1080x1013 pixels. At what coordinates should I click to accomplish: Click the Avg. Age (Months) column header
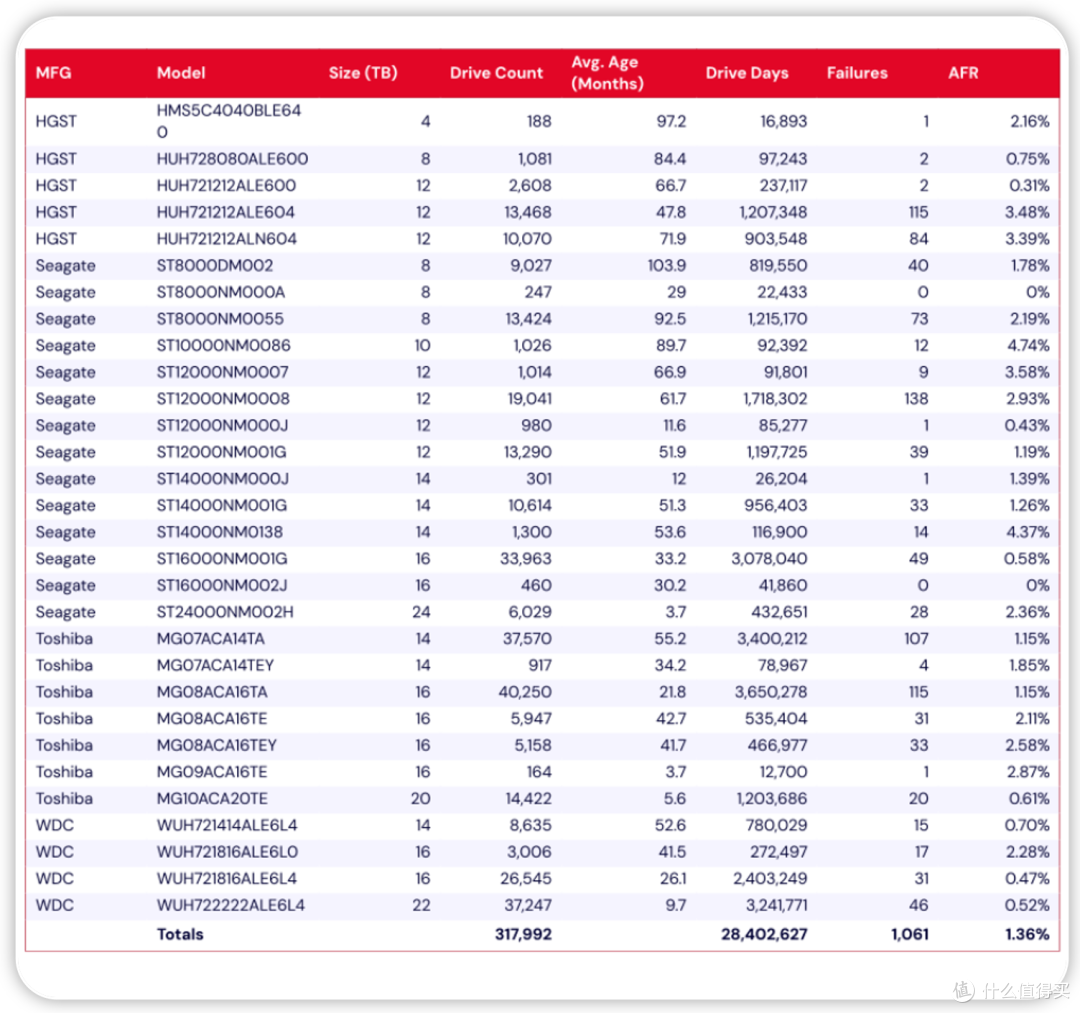coord(608,73)
